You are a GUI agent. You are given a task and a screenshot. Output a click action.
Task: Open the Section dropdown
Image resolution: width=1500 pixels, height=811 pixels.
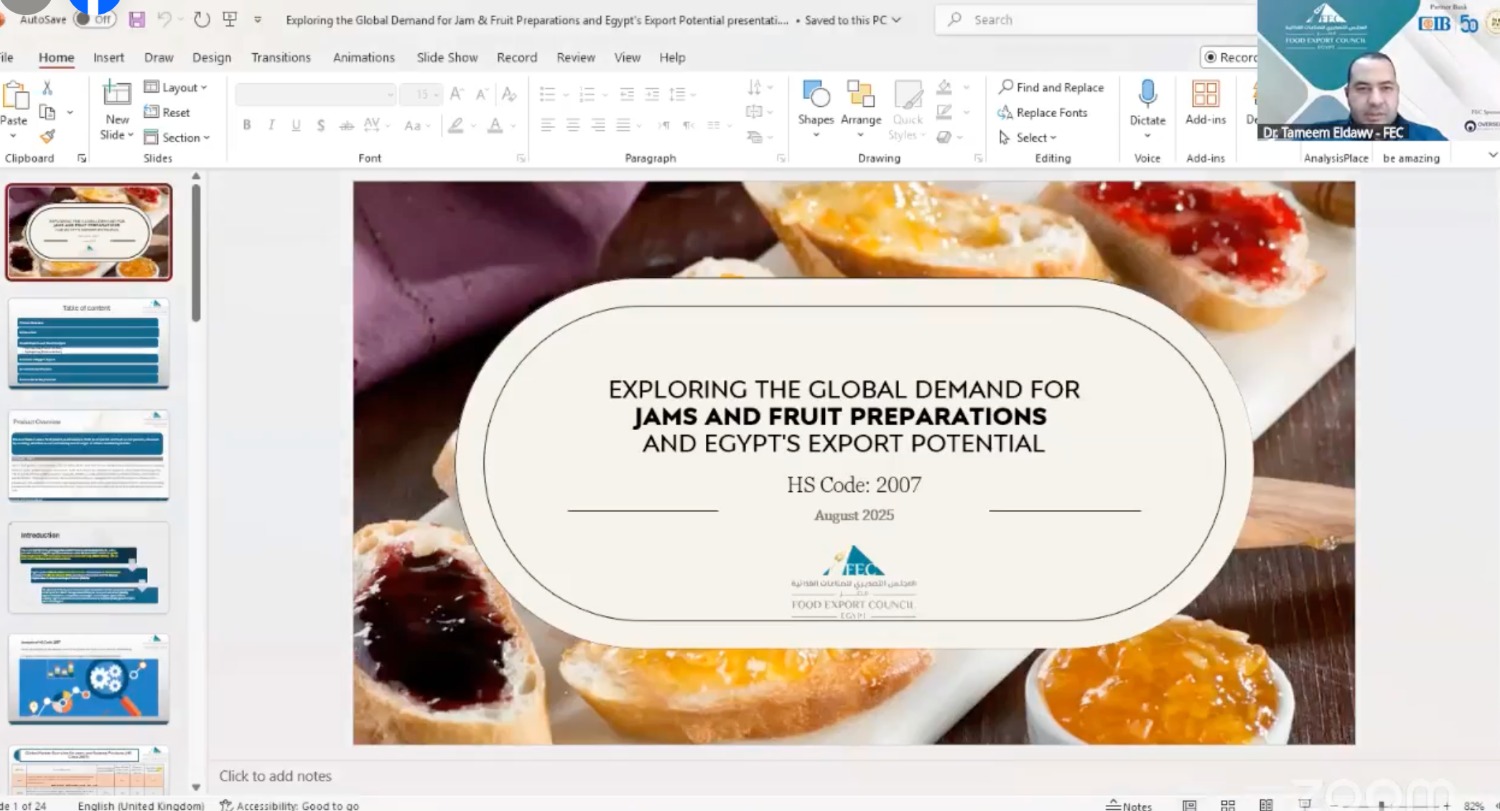coord(177,137)
